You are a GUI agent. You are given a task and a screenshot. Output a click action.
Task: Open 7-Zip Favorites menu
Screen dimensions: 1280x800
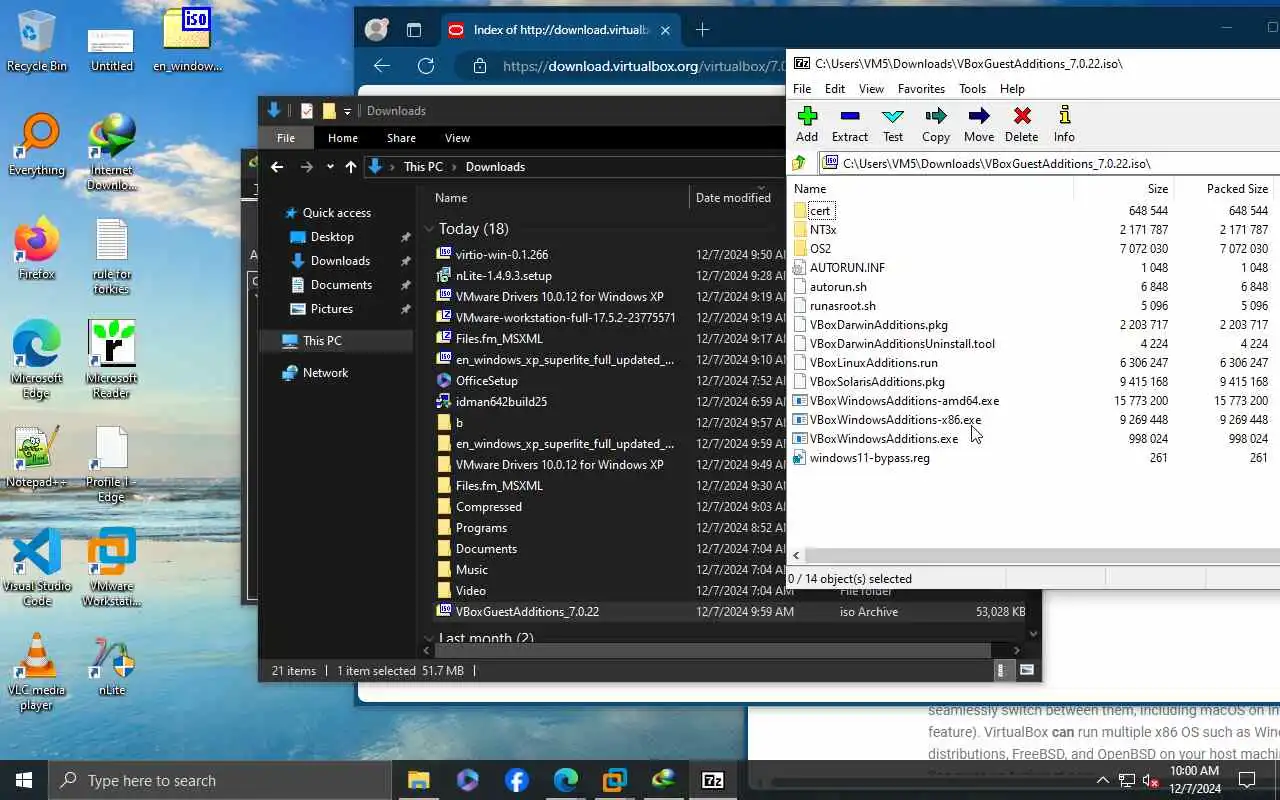click(x=921, y=89)
